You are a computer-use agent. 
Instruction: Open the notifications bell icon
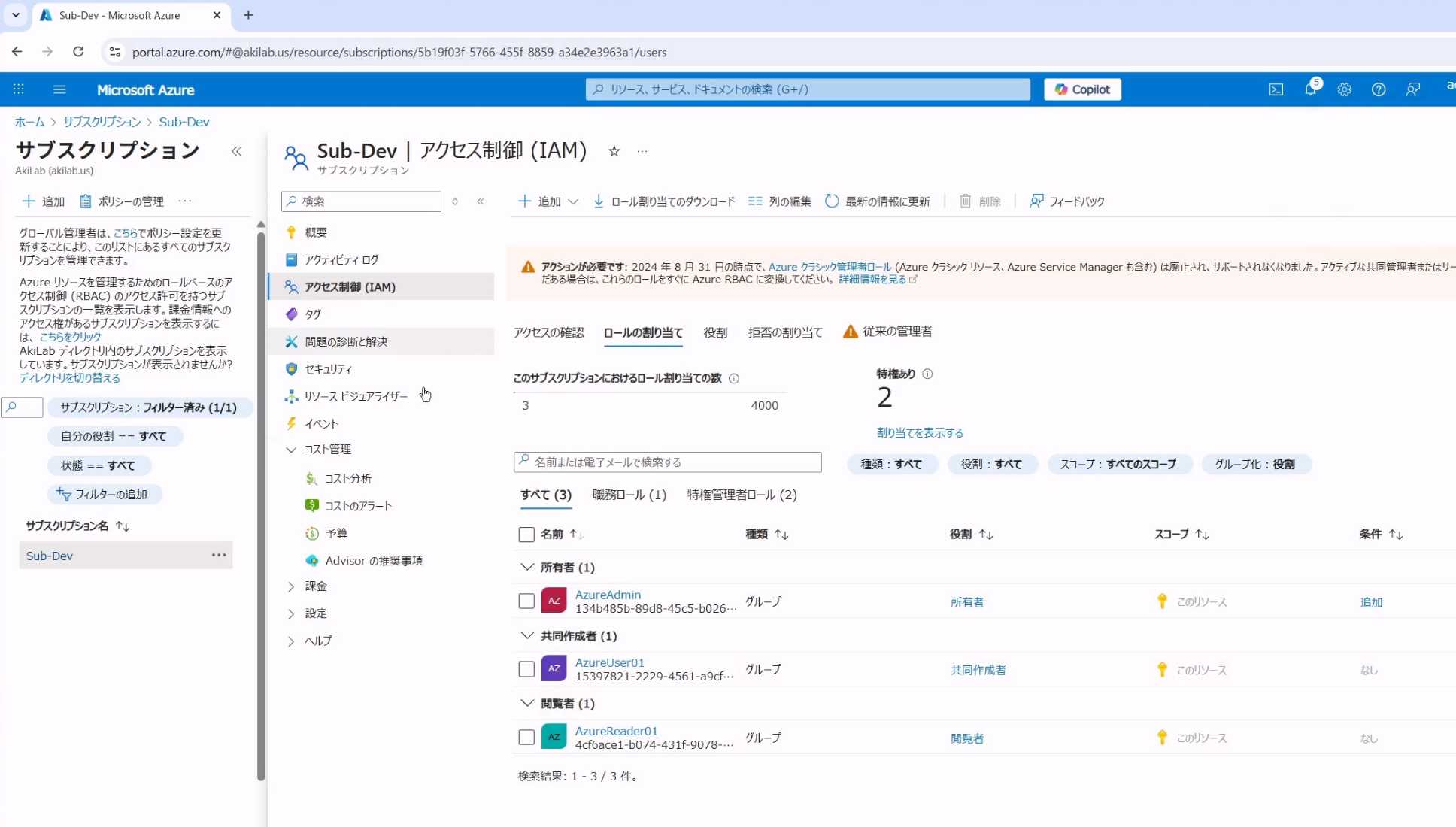(1310, 89)
